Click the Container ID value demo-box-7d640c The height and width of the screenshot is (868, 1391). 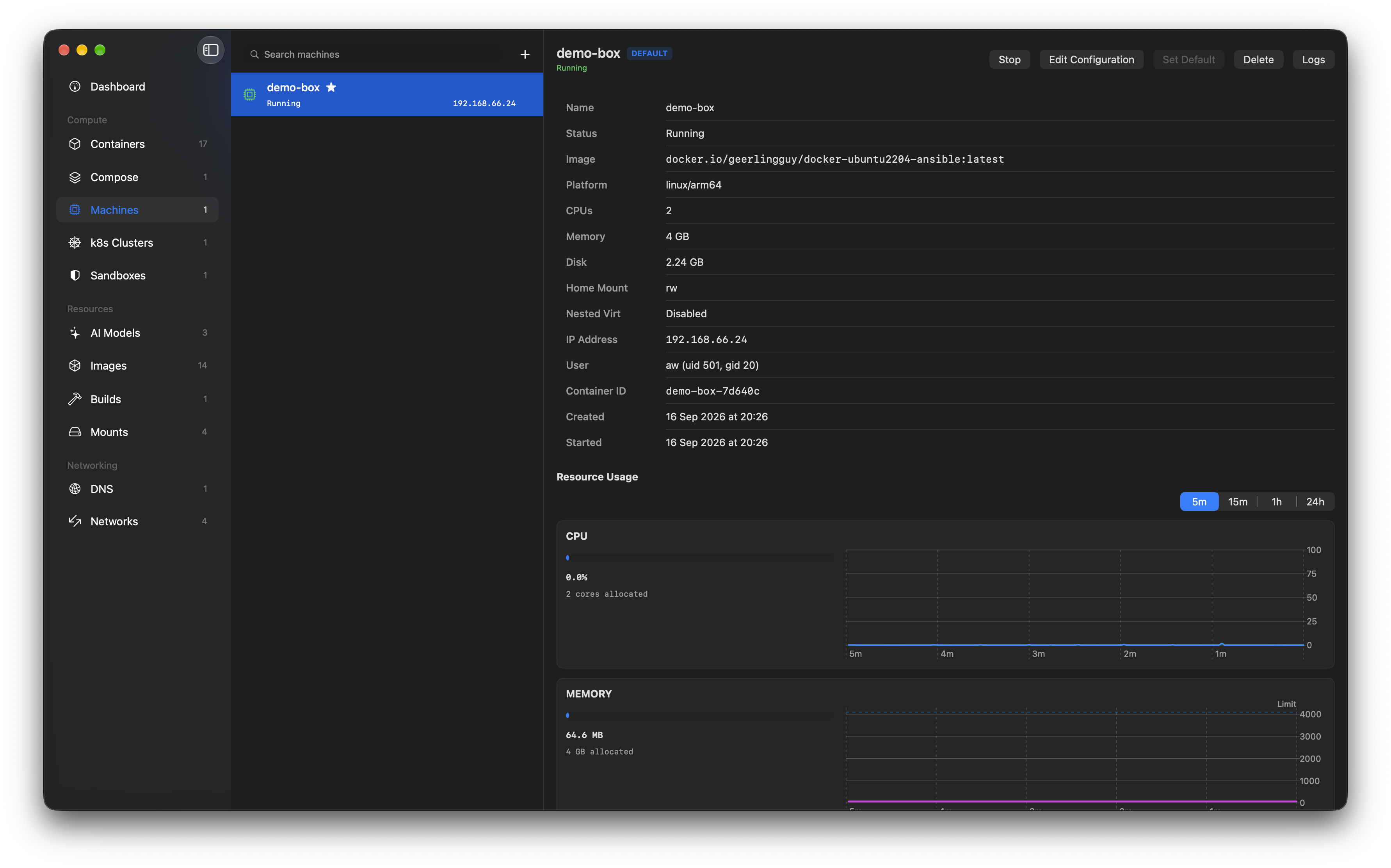(712, 391)
